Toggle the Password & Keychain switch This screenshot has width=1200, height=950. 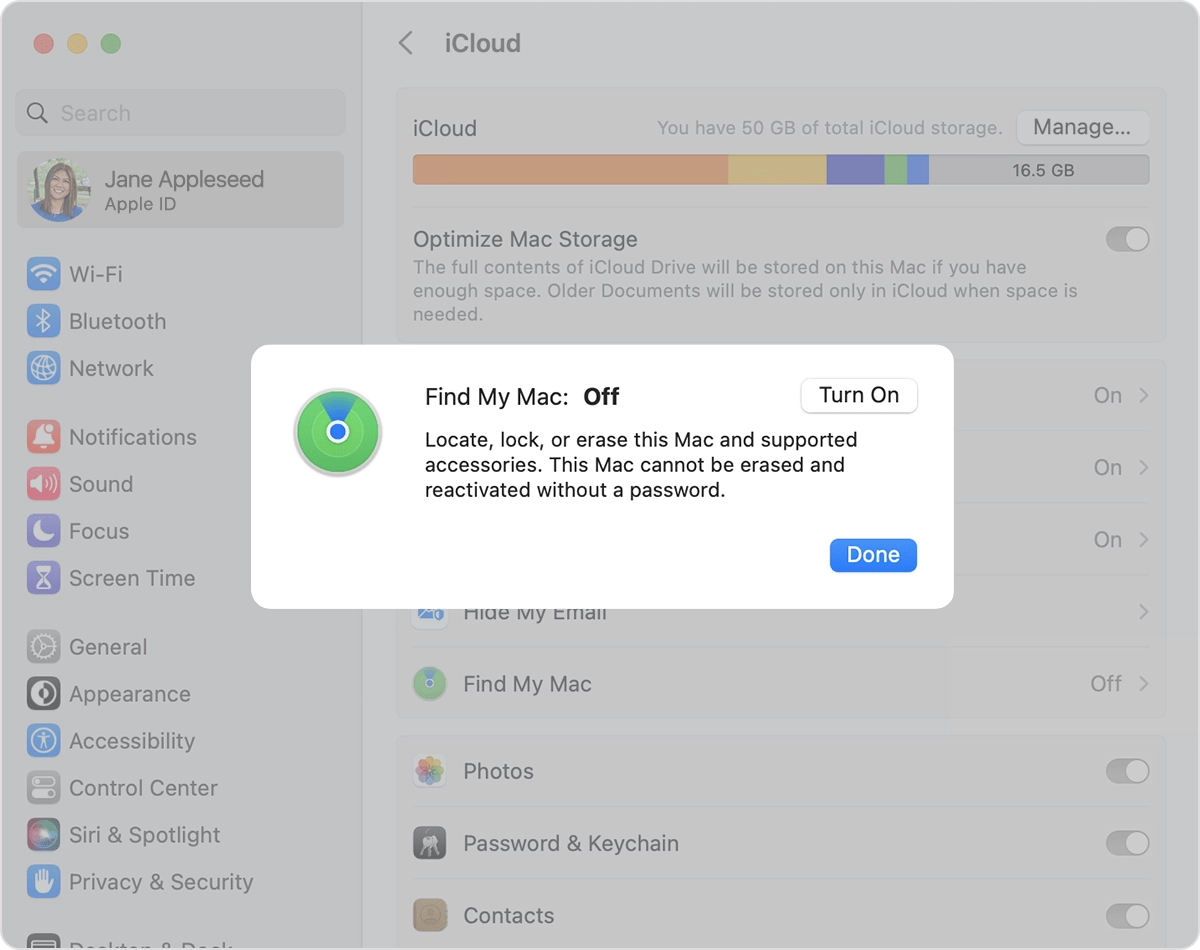point(1127,843)
